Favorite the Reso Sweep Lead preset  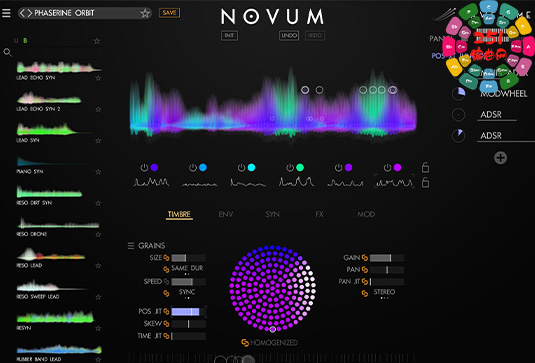[98, 297]
